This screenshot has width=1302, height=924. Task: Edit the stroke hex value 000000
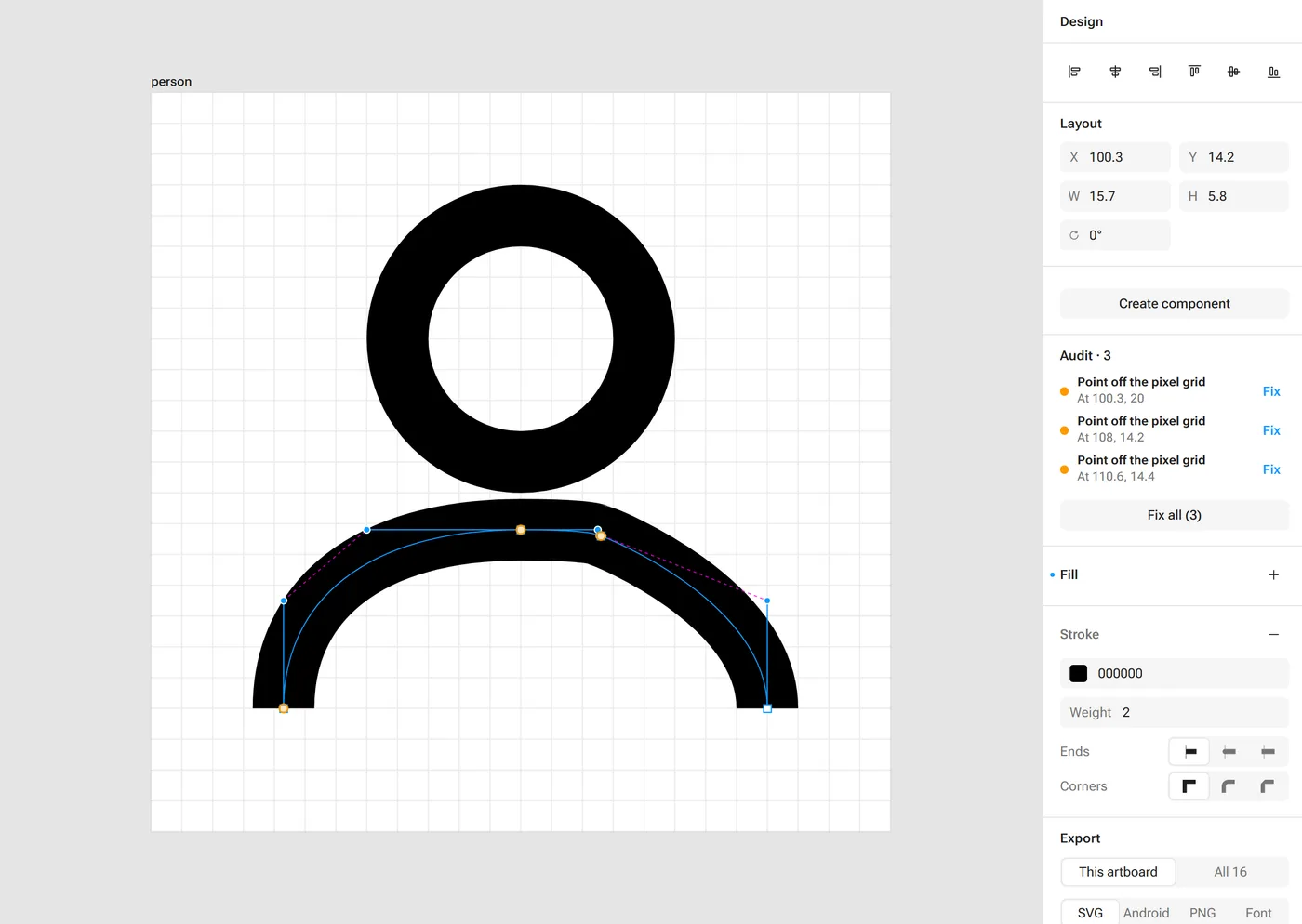(x=1120, y=673)
